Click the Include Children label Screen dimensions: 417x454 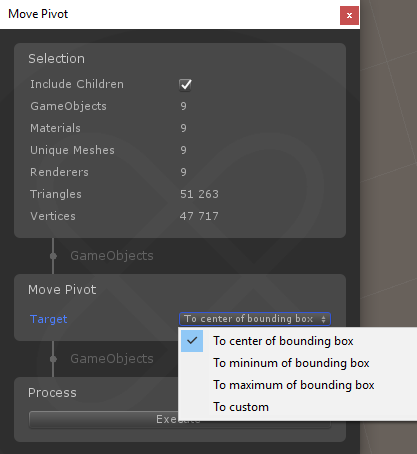(x=77, y=84)
